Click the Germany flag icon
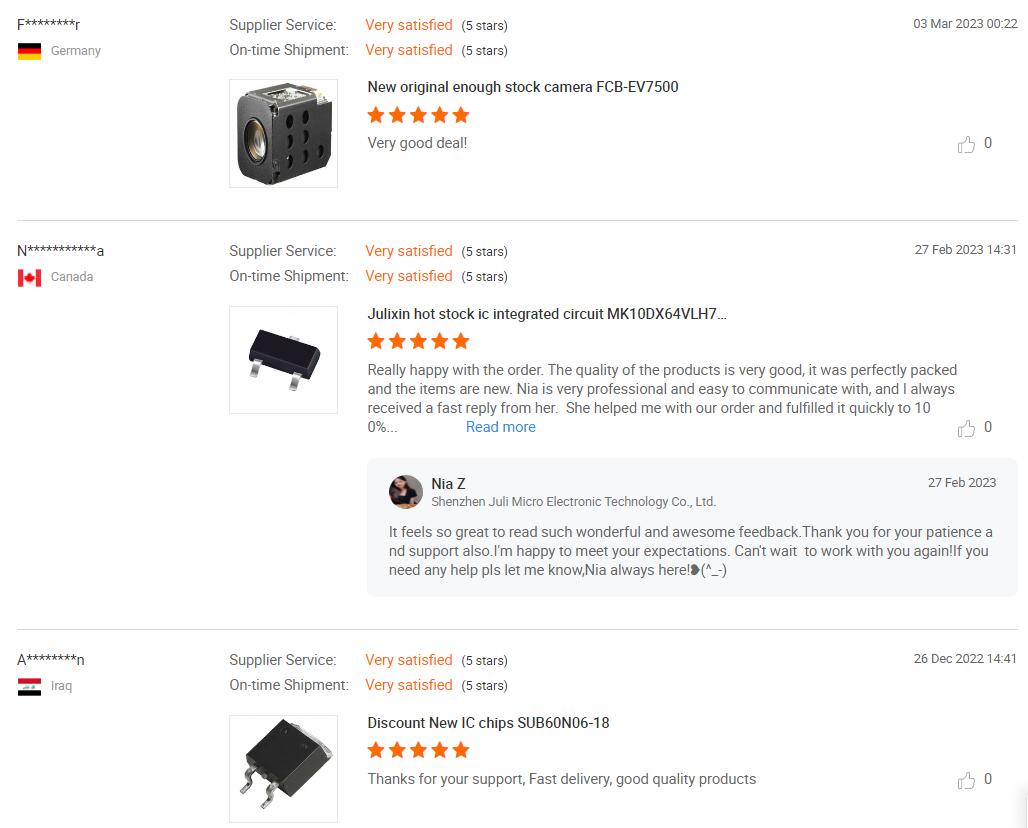This screenshot has width=1028, height=828. 30,51
